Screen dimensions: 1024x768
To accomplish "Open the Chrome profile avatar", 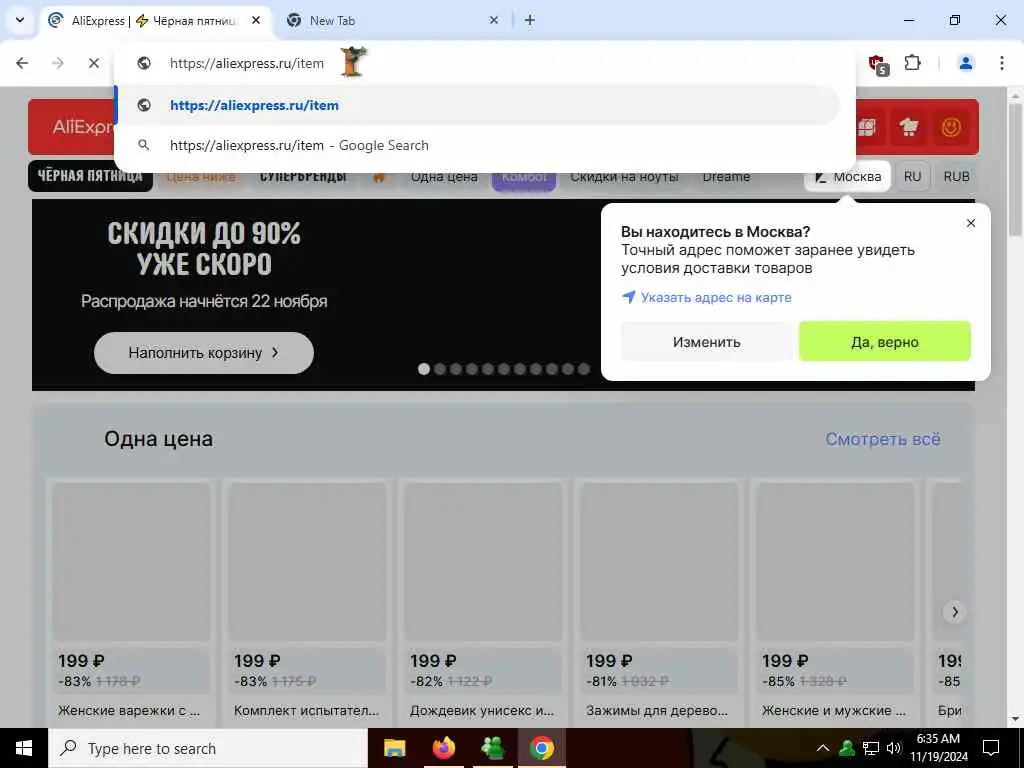I will (x=965, y=63).
